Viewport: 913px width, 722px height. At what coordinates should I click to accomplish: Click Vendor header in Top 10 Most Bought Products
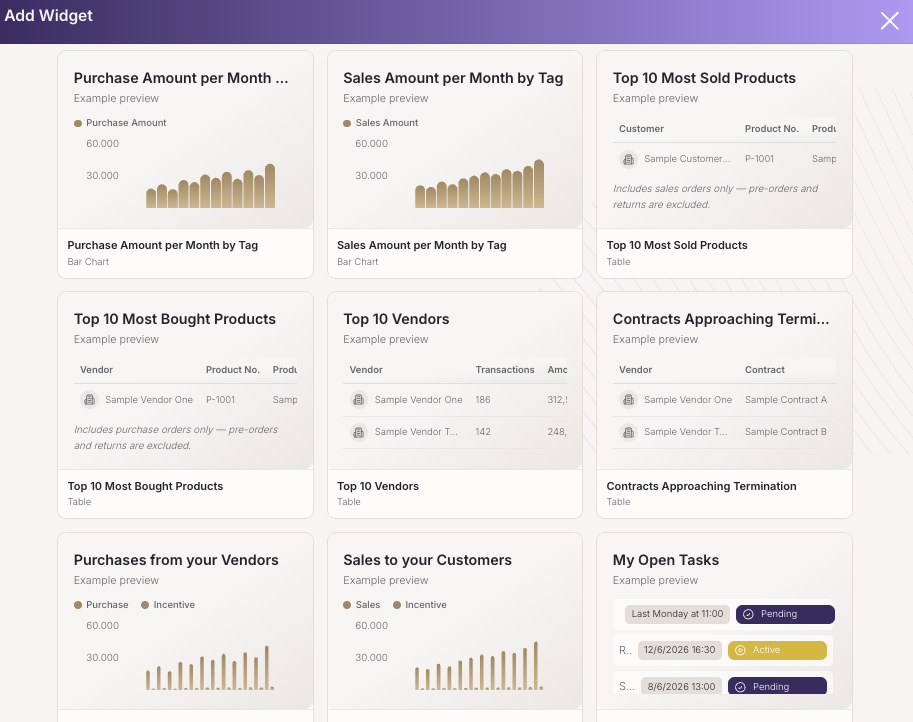click(x=96, y=370)
